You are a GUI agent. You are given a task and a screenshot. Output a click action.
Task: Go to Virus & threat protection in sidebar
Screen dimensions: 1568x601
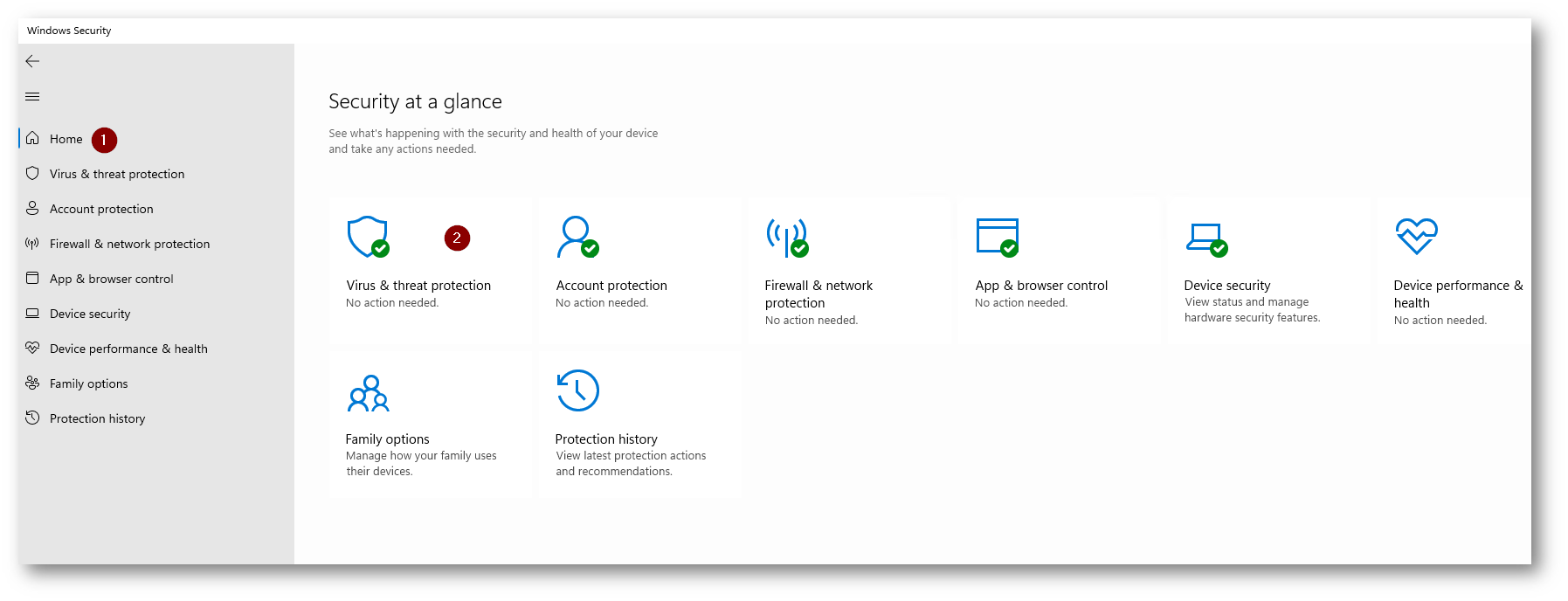[117, 174]
